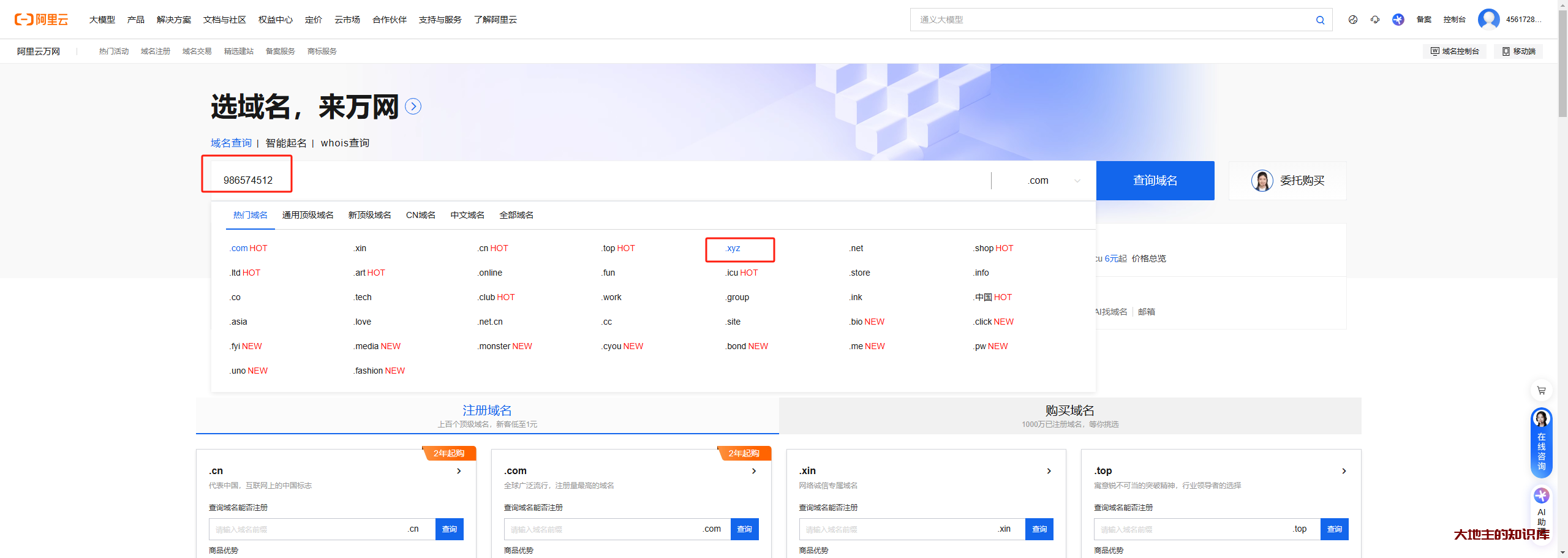Choose the .com HOT suffix
The width and height of the screenshot is (1568, 558).
point(249,248)
